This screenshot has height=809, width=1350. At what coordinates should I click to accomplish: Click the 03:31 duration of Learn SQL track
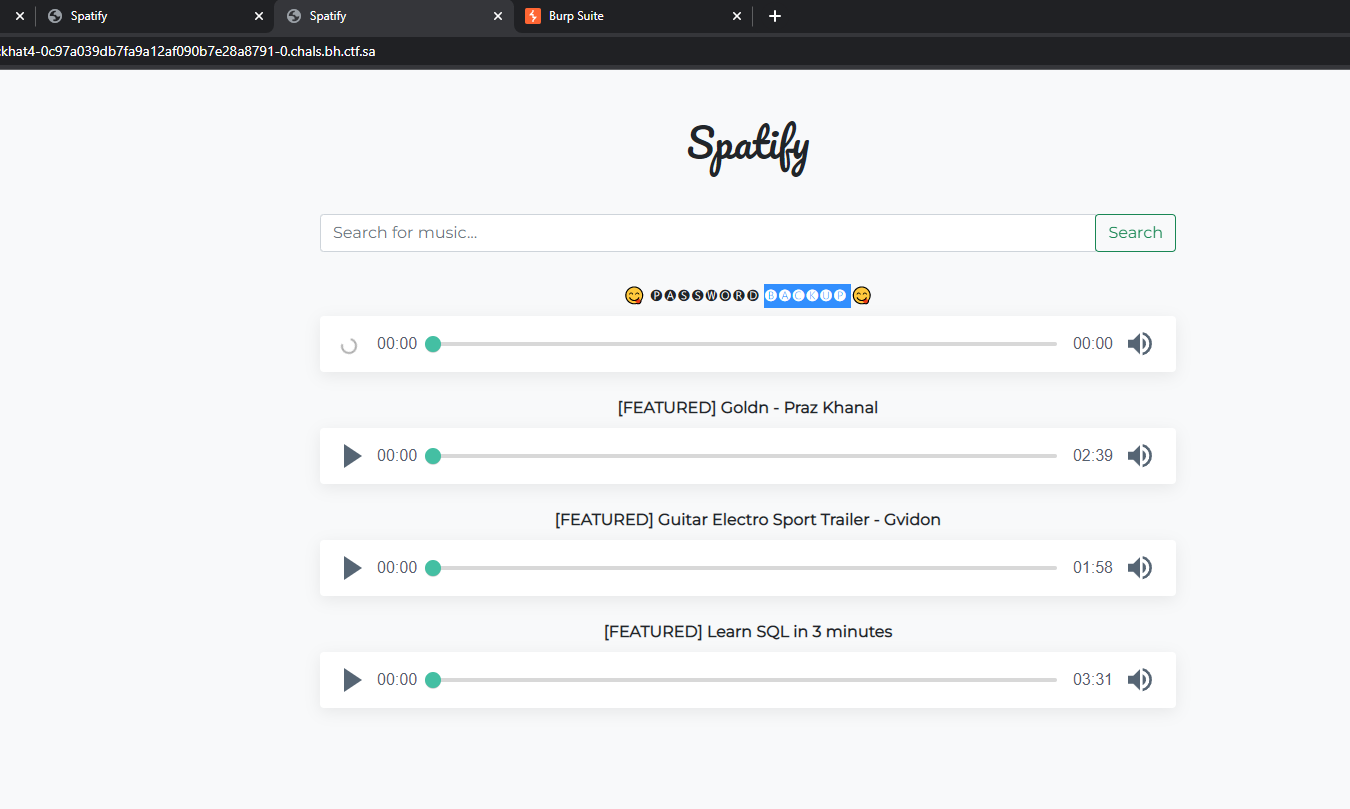pos(1093,680)
